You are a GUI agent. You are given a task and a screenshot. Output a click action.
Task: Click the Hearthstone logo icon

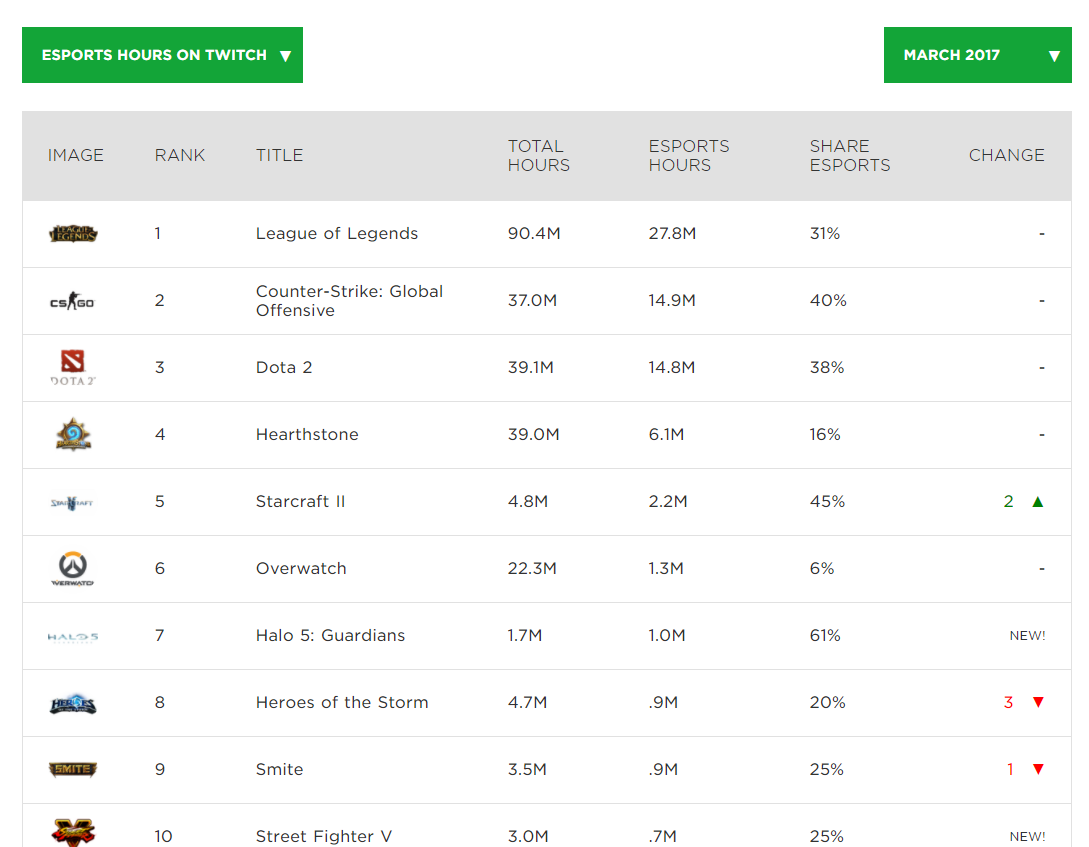[73, 435]
